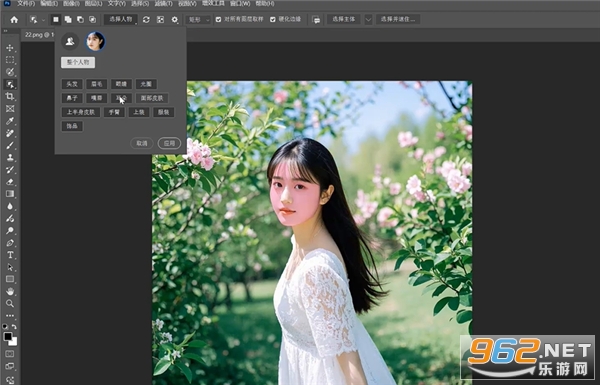Switch to the 22.png document tab
This screenshot has height=385, width=600.
tap(38, 35)
